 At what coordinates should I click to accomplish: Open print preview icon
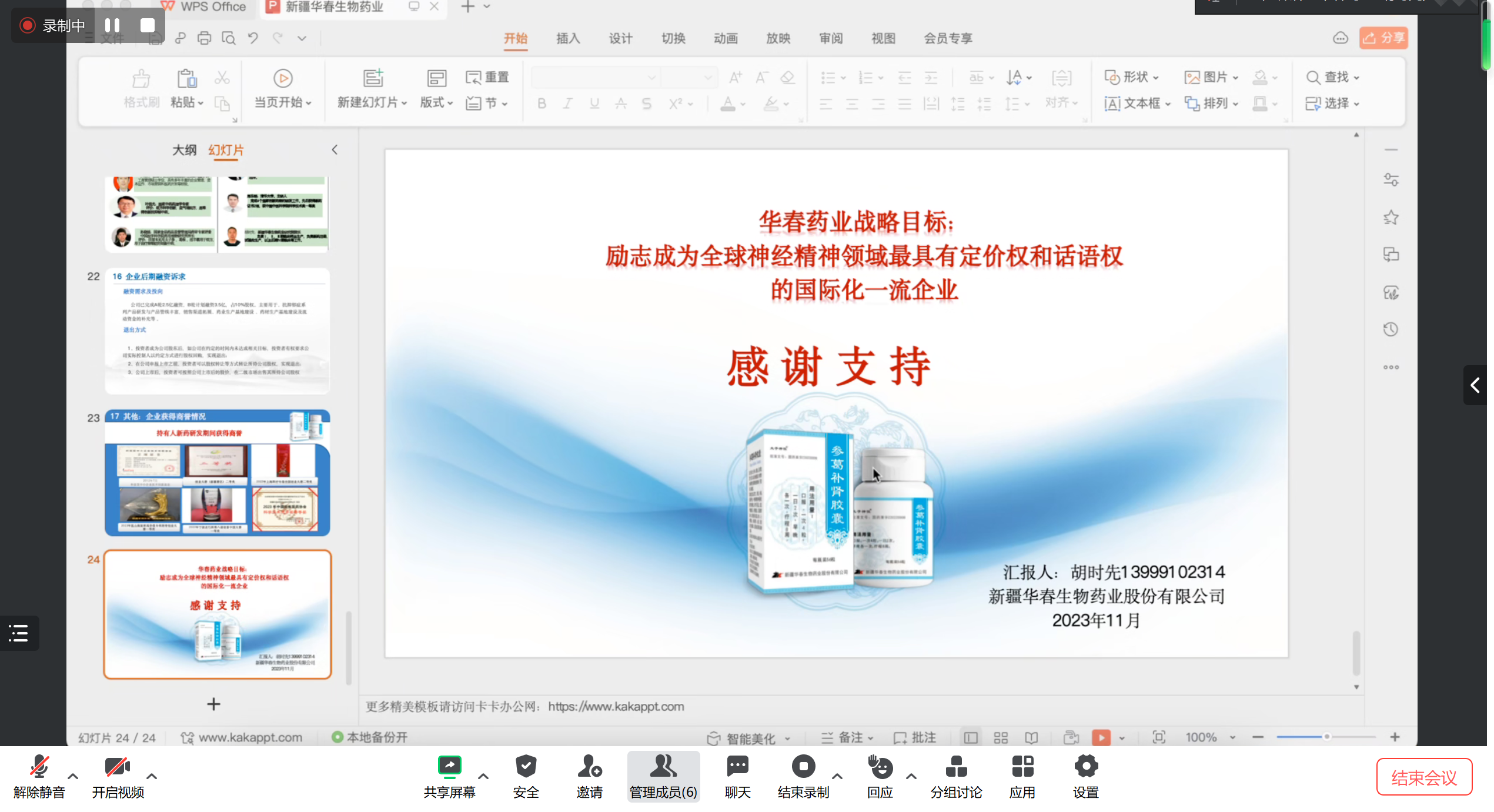pyautogui.click(x=229, y=38)
